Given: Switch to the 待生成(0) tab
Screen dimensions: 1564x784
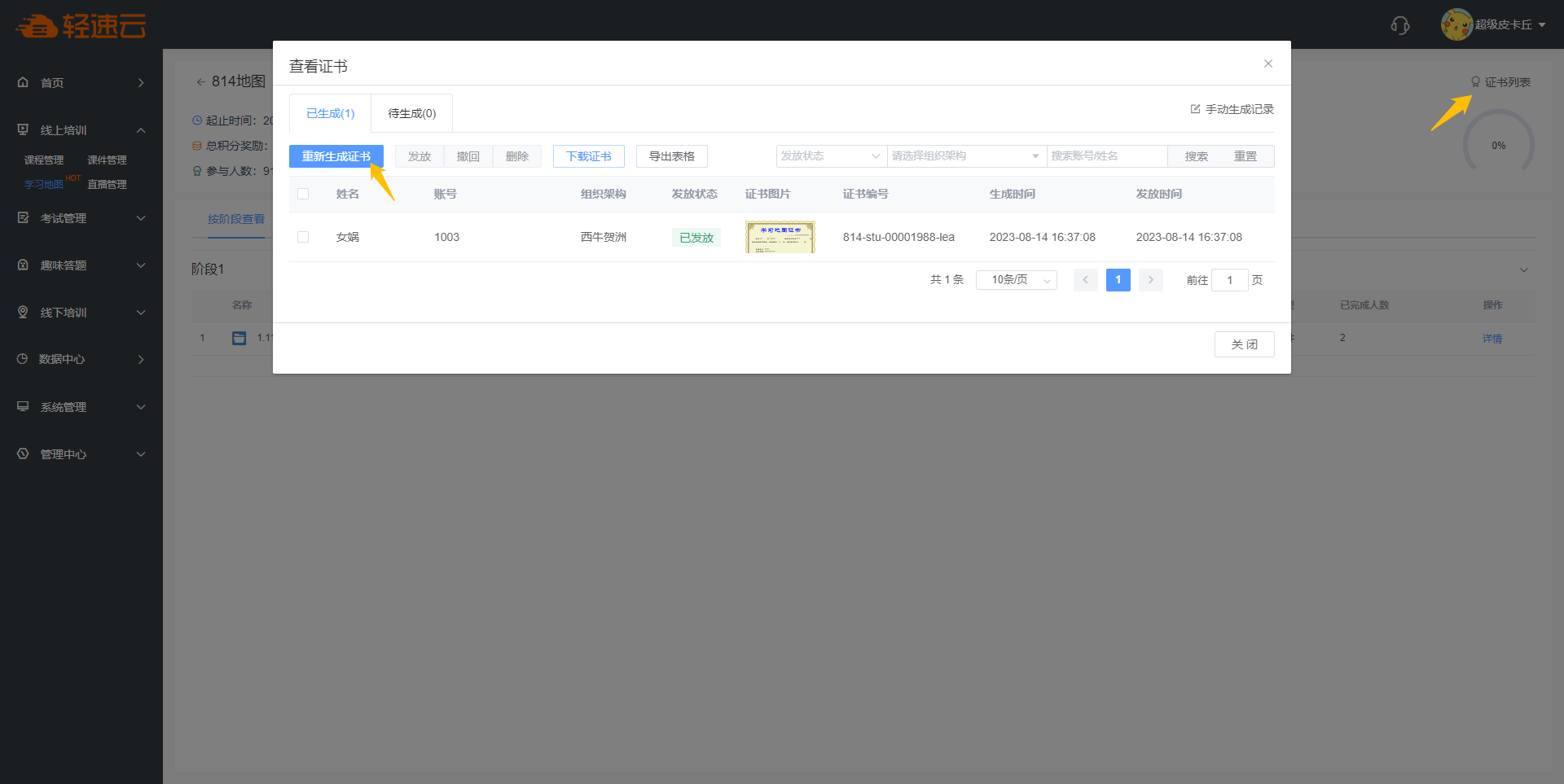Looking at the screenshot, I should [411, 114].
